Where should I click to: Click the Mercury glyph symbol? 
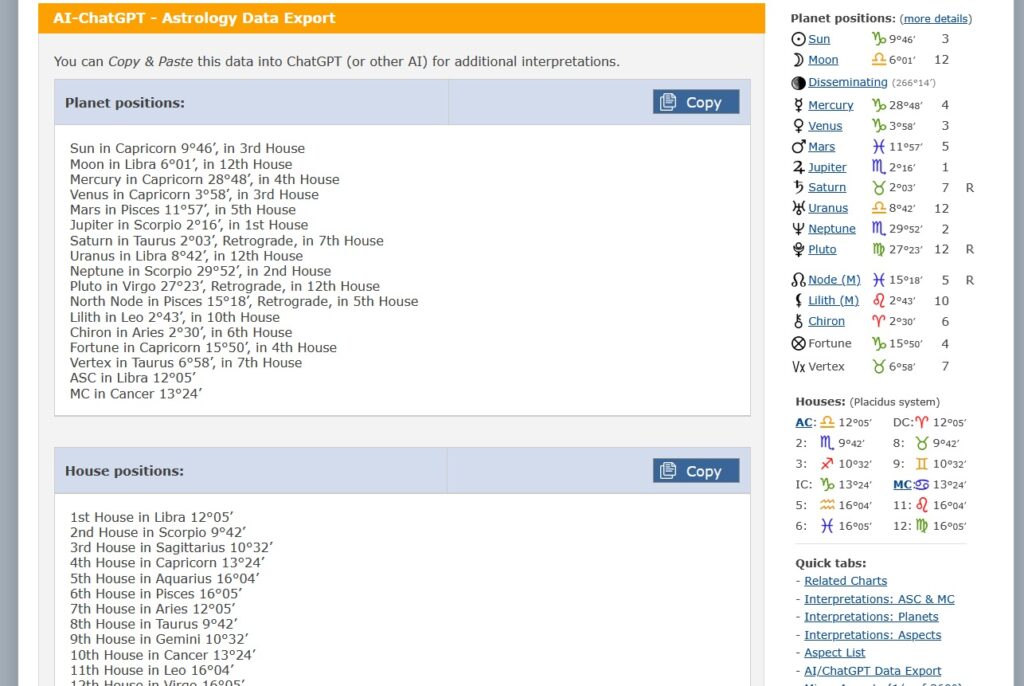click(798, 105)
